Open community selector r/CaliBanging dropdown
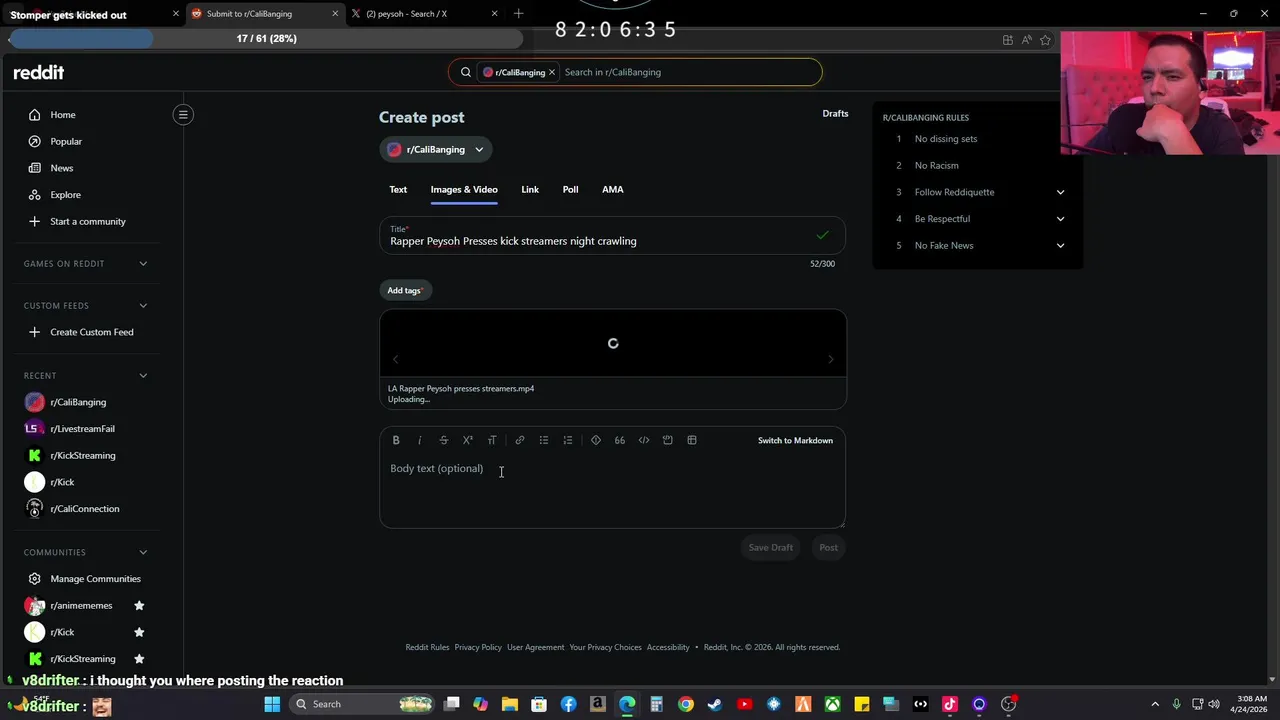The width and height of the screenshot is (1280, 720). pos(435,150)
